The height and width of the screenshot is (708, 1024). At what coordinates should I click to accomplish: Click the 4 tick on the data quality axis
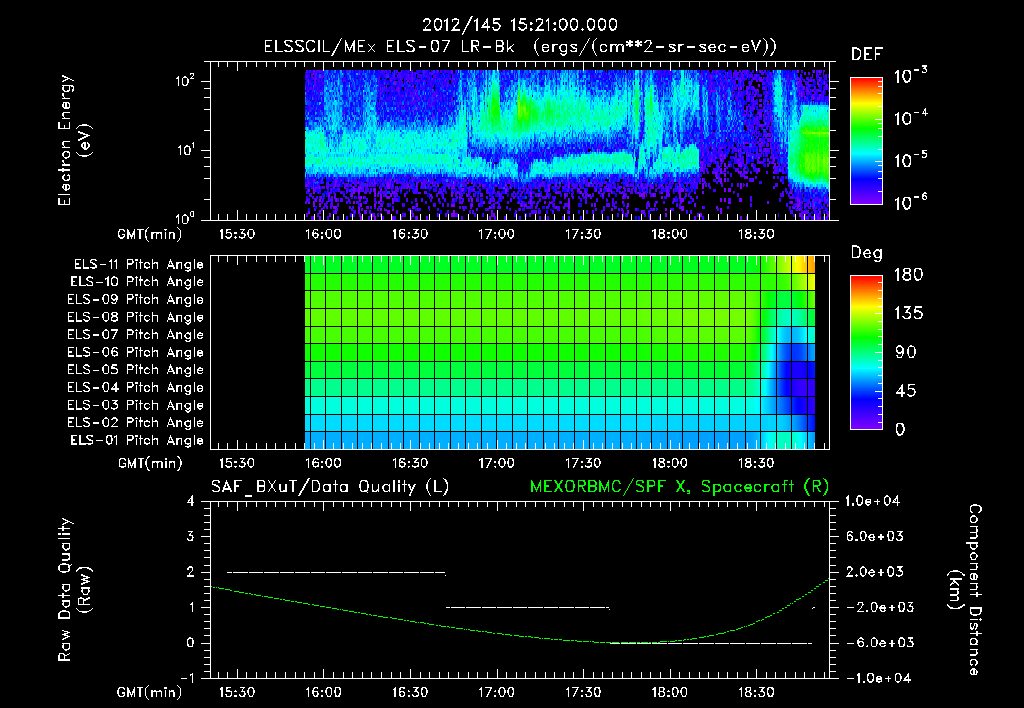[191, 502]
